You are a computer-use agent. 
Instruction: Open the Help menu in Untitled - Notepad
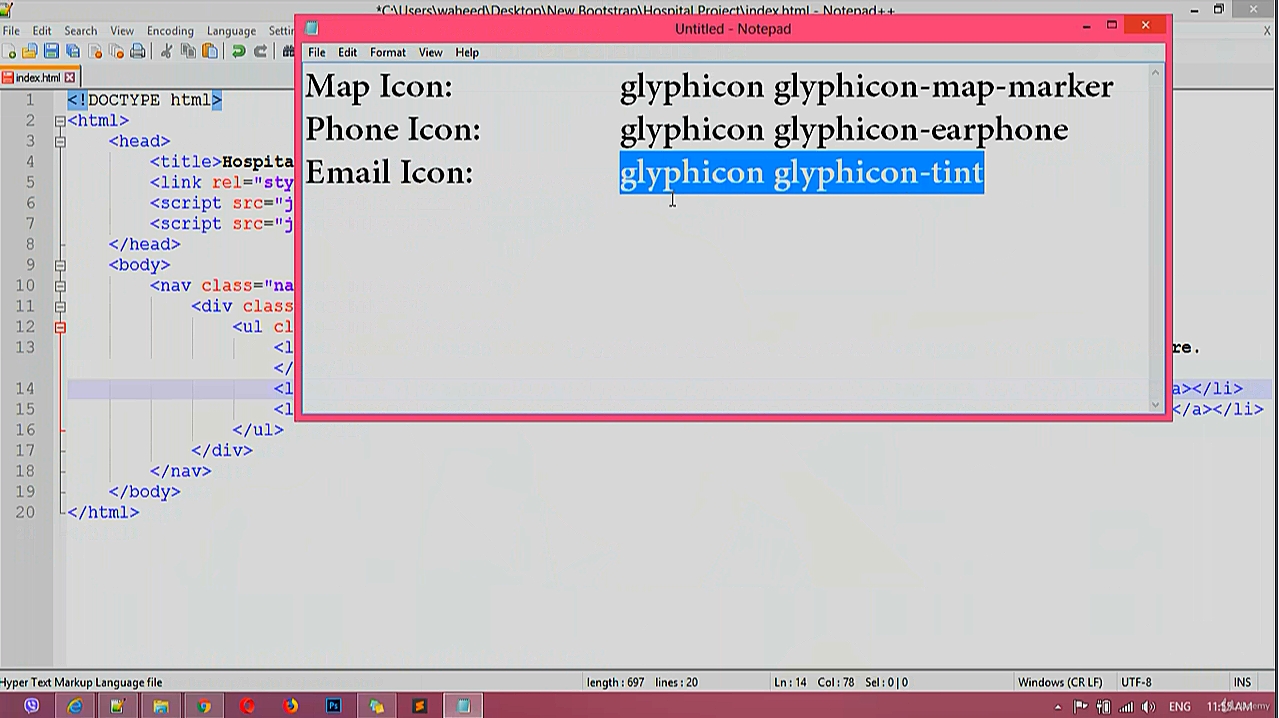pyautogui.click(x=467, y=52)
